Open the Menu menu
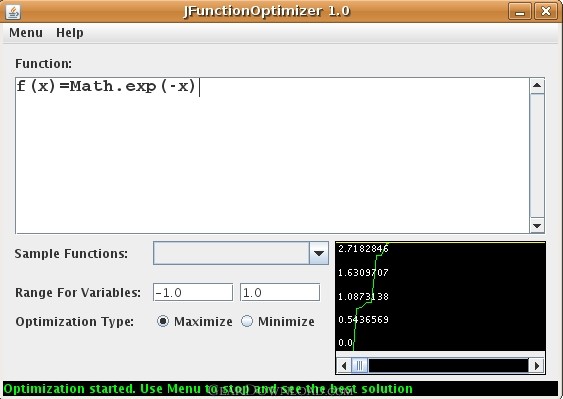563x399 pixels. pyautogui.click(x=26, y=33)
